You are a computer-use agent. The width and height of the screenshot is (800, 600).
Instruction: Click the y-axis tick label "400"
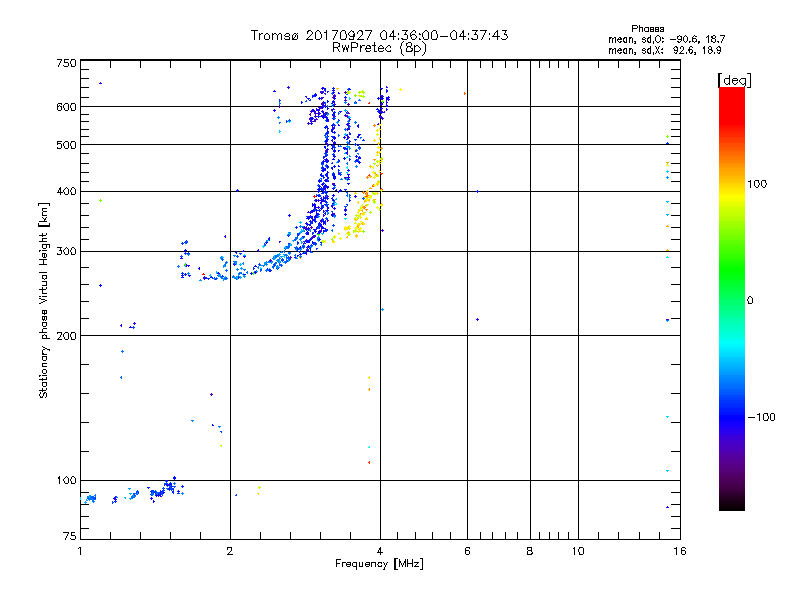pos(66,192)
